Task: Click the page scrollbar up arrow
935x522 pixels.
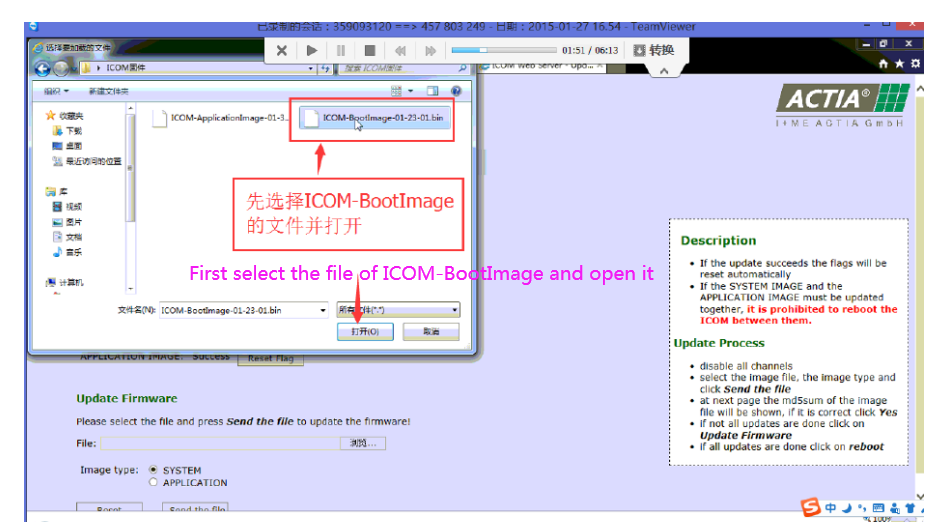Action: [x=920, y=89]
